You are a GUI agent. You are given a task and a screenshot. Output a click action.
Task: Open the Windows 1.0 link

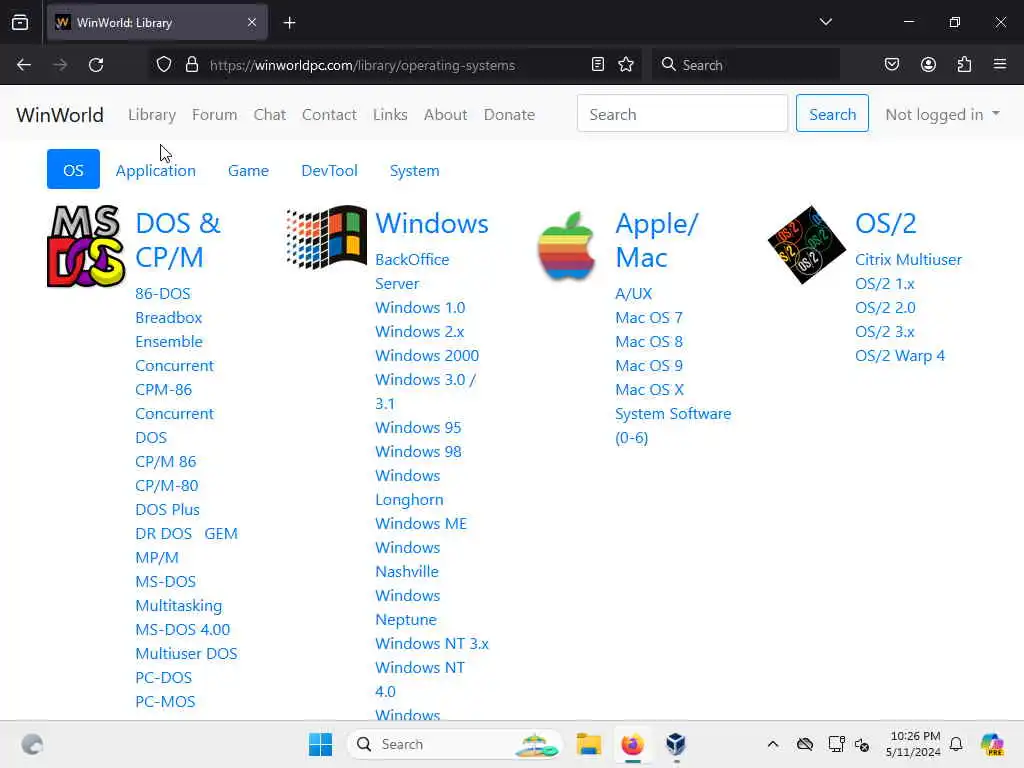(x=420, y=307)
